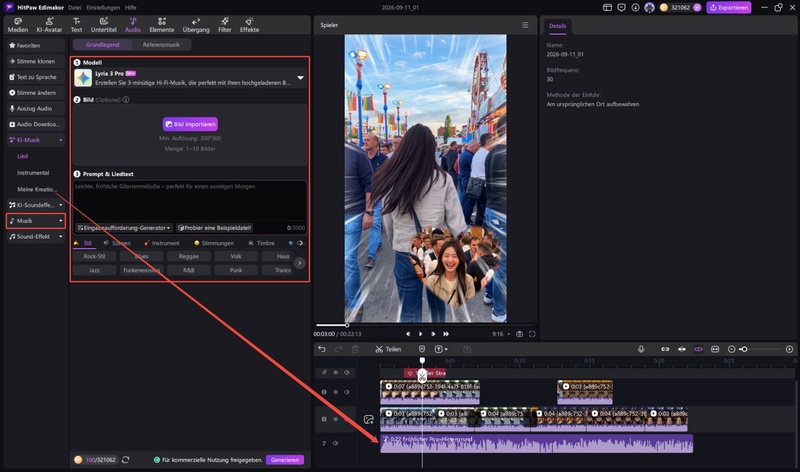Enter fullscreen preview
The image size is (800, 472).
click(532, 334)
